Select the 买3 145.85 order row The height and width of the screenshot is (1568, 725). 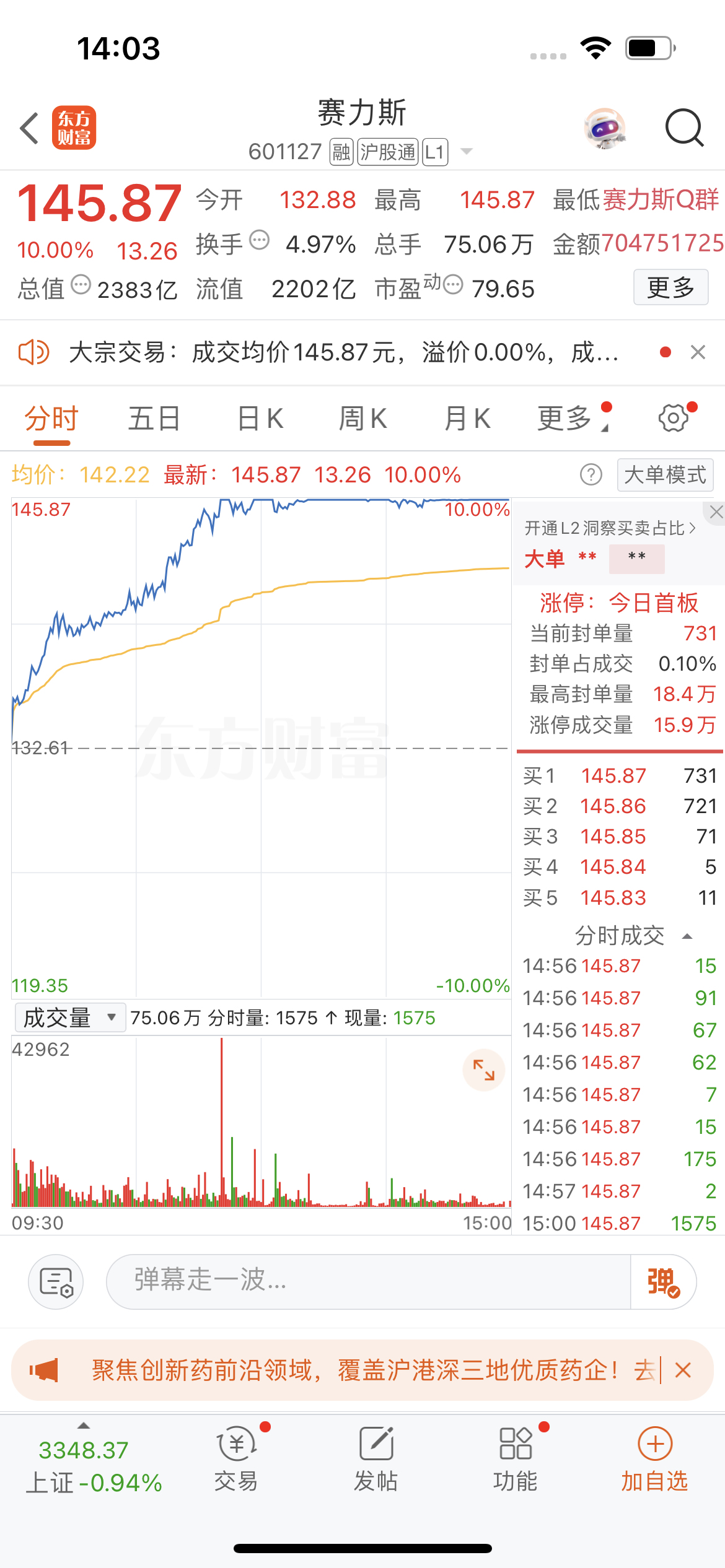coord(620,836)
